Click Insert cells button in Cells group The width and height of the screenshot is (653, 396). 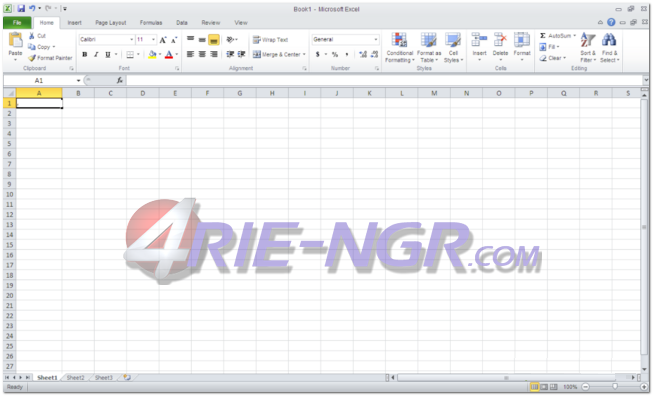coord(479,47)
